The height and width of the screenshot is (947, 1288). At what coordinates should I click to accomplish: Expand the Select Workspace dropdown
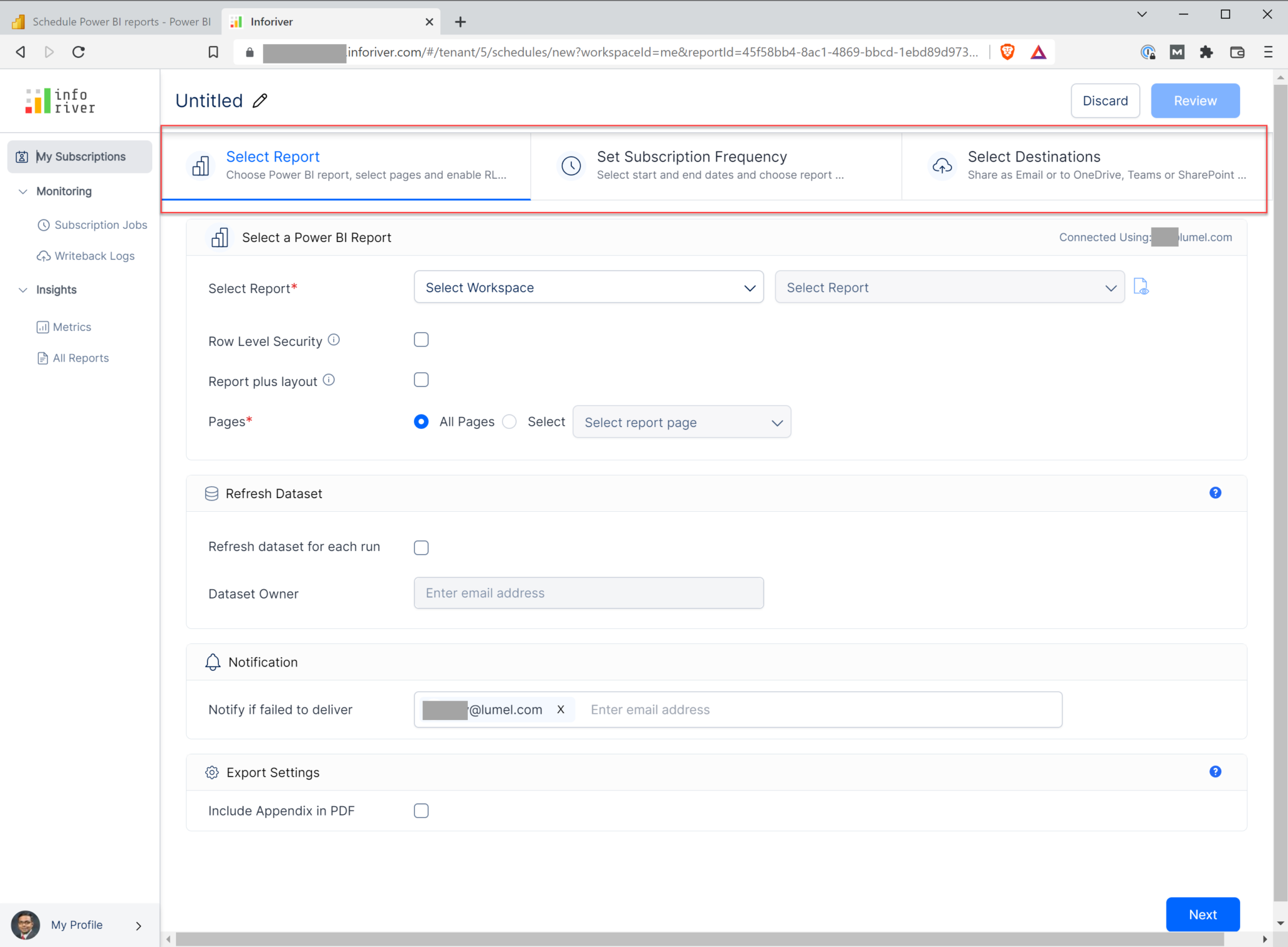pyautogui.click(x=588, y=288)
